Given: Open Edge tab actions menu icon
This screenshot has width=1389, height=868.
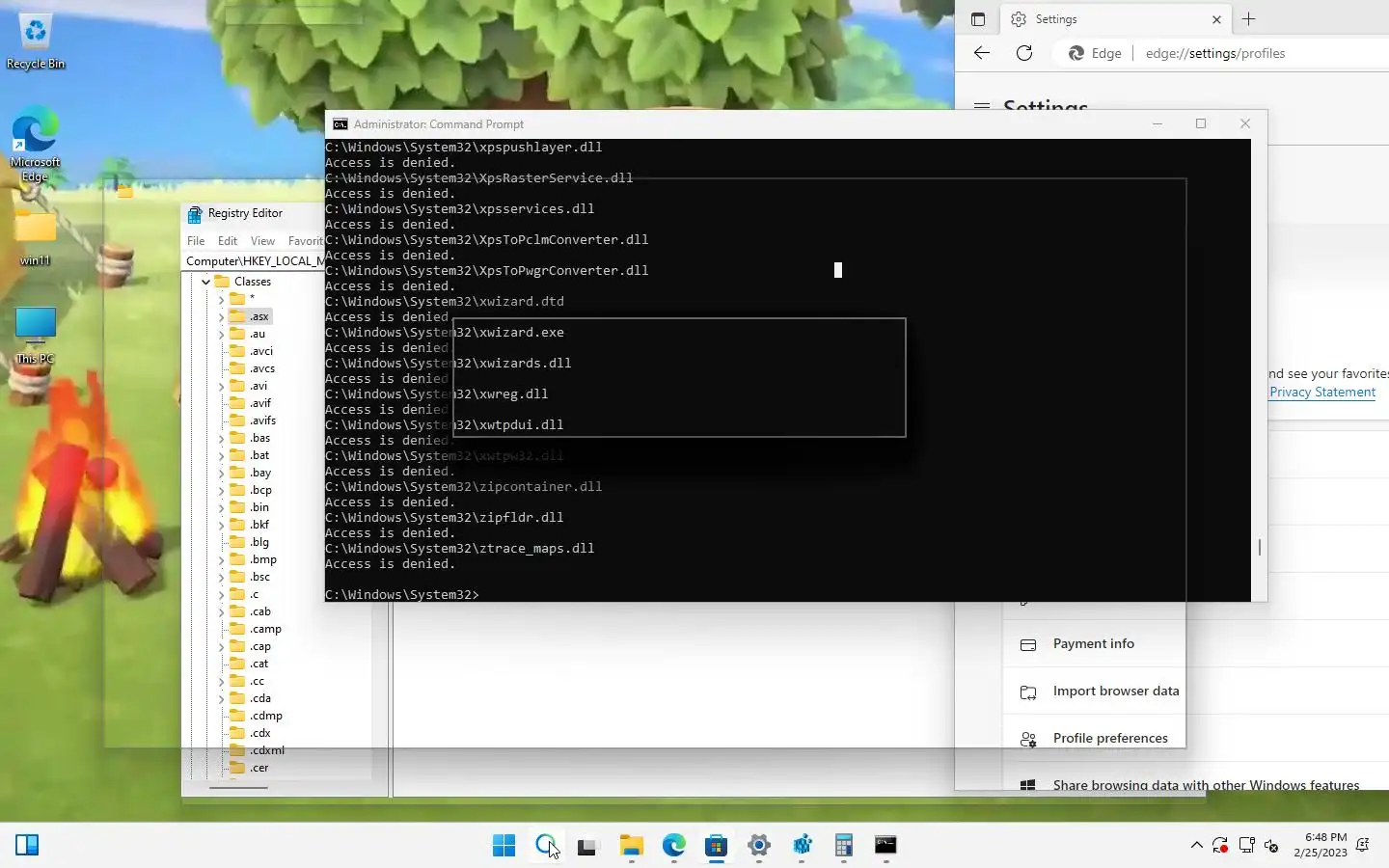Looking at the screenshot, I should 977,19.
